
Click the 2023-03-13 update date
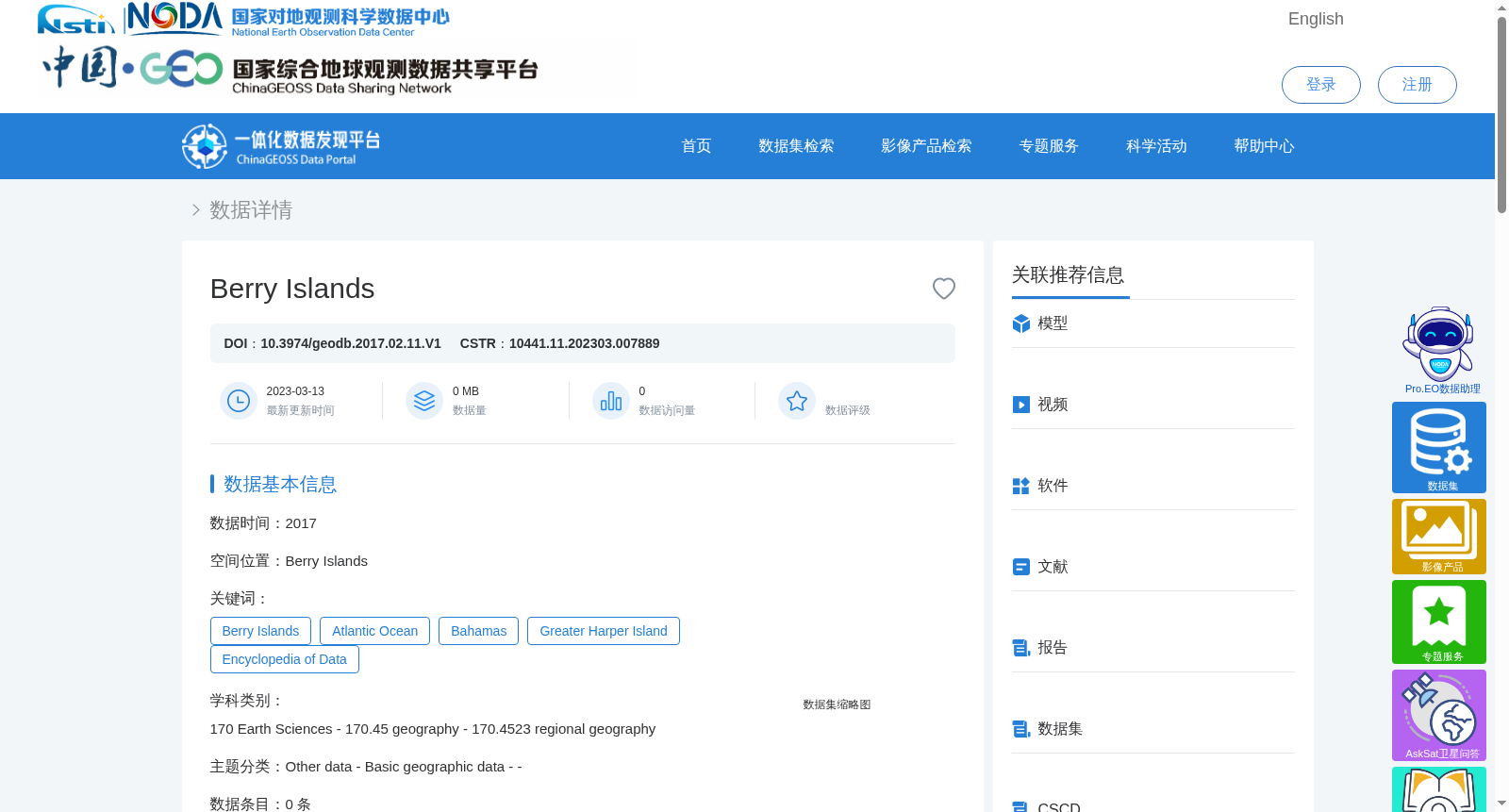tap(295, 391)
